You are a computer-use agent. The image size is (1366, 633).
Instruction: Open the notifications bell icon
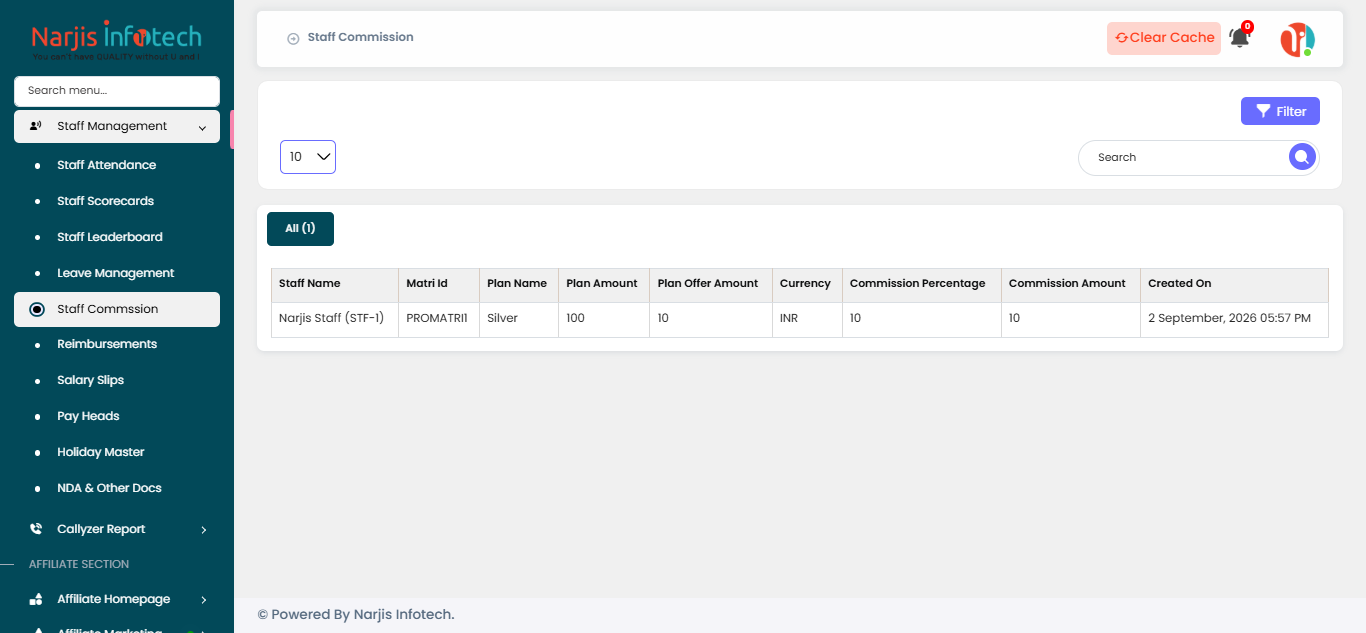(x=1240, y=38)
